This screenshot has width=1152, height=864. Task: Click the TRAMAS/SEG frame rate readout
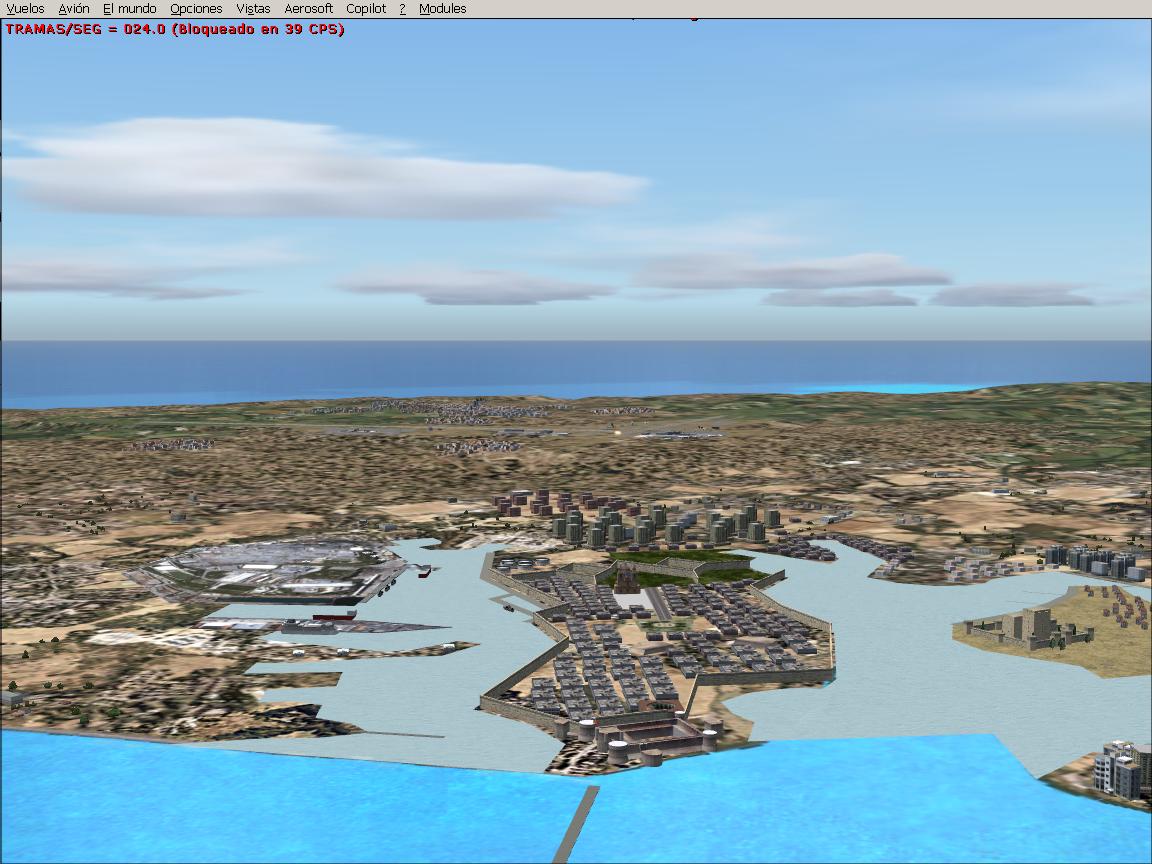coord(175,29)
